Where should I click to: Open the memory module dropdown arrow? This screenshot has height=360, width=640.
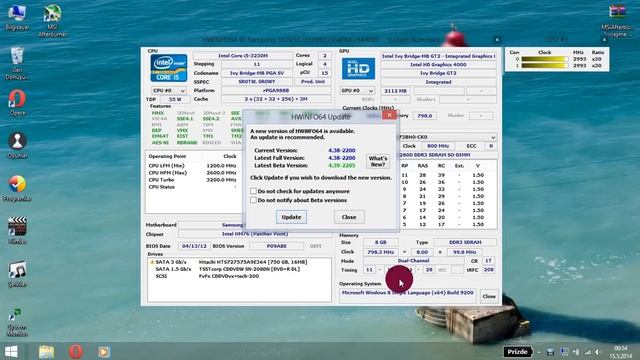click(x=493, y=137)
